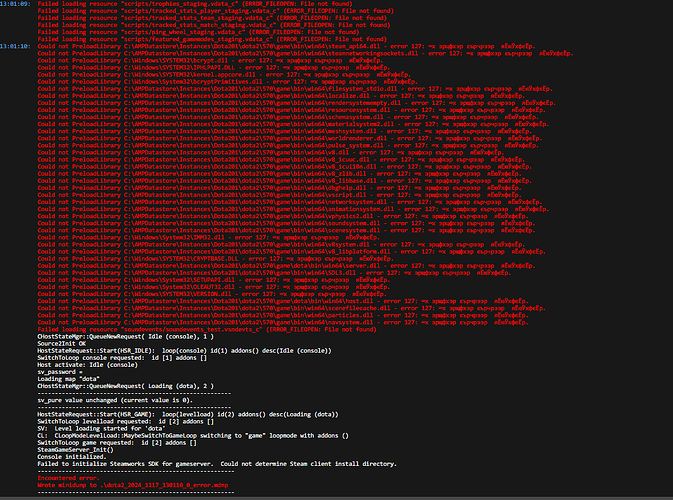Click the v8_icuuc.dll error line
This screenshot has width=673, height=500.
(x=281, y=160)
